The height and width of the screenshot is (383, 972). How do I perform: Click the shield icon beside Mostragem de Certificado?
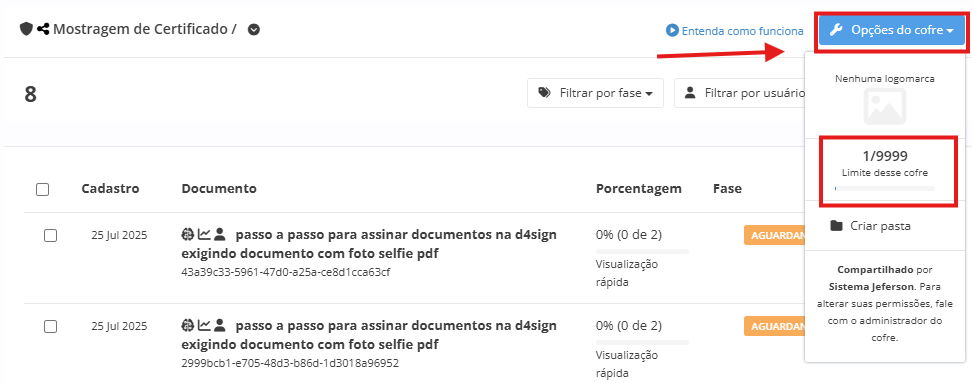(26, 29)
